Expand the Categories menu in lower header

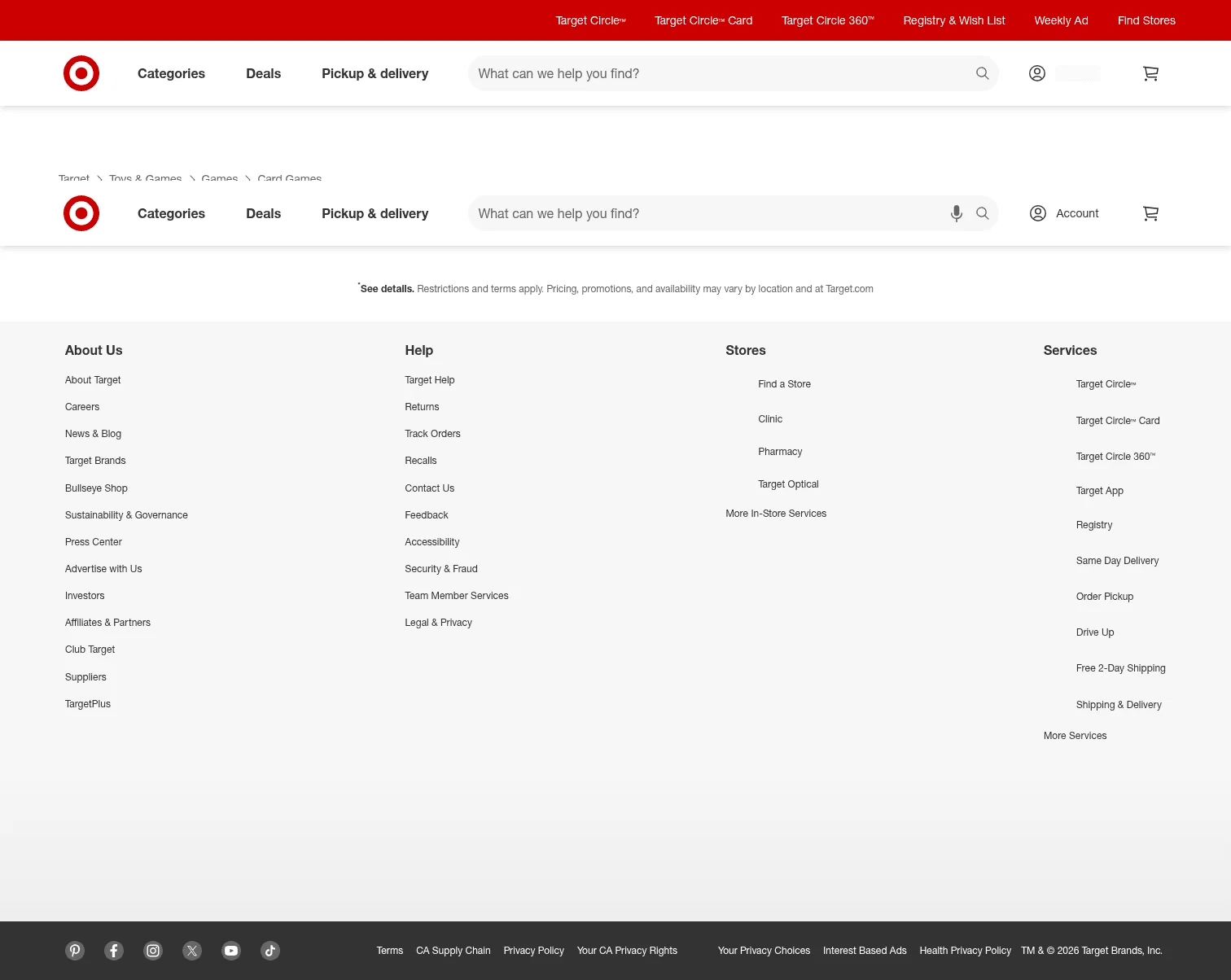tap(171, 213)
